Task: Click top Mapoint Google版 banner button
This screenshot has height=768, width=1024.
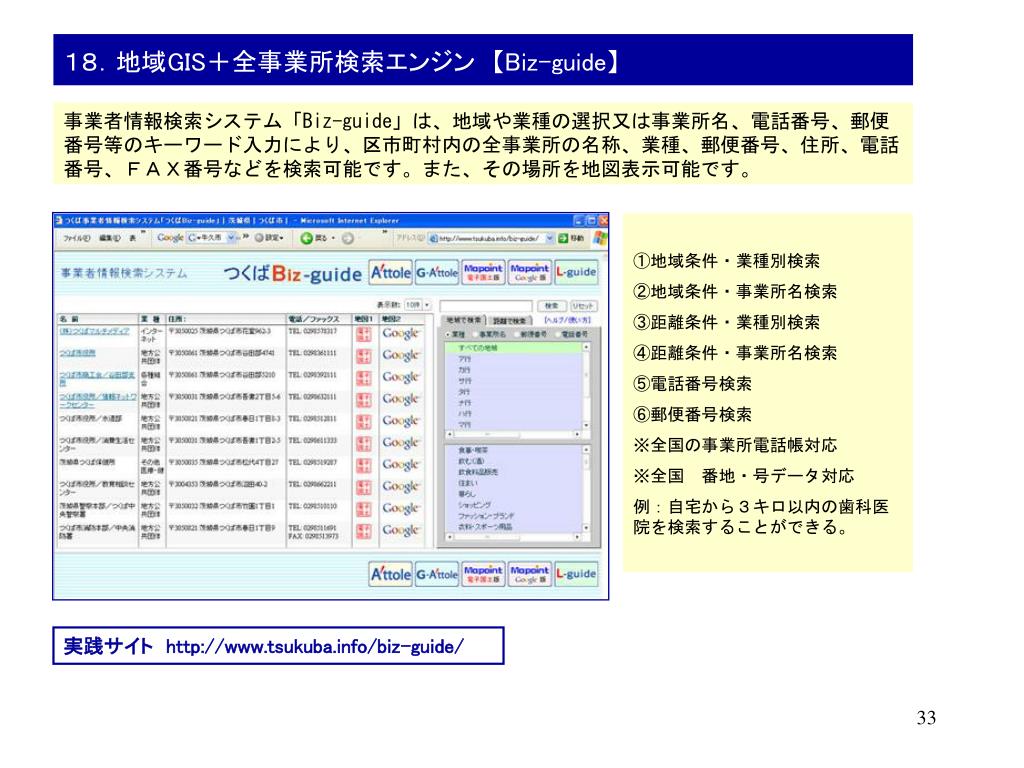Action: click(x=530, y=272)
